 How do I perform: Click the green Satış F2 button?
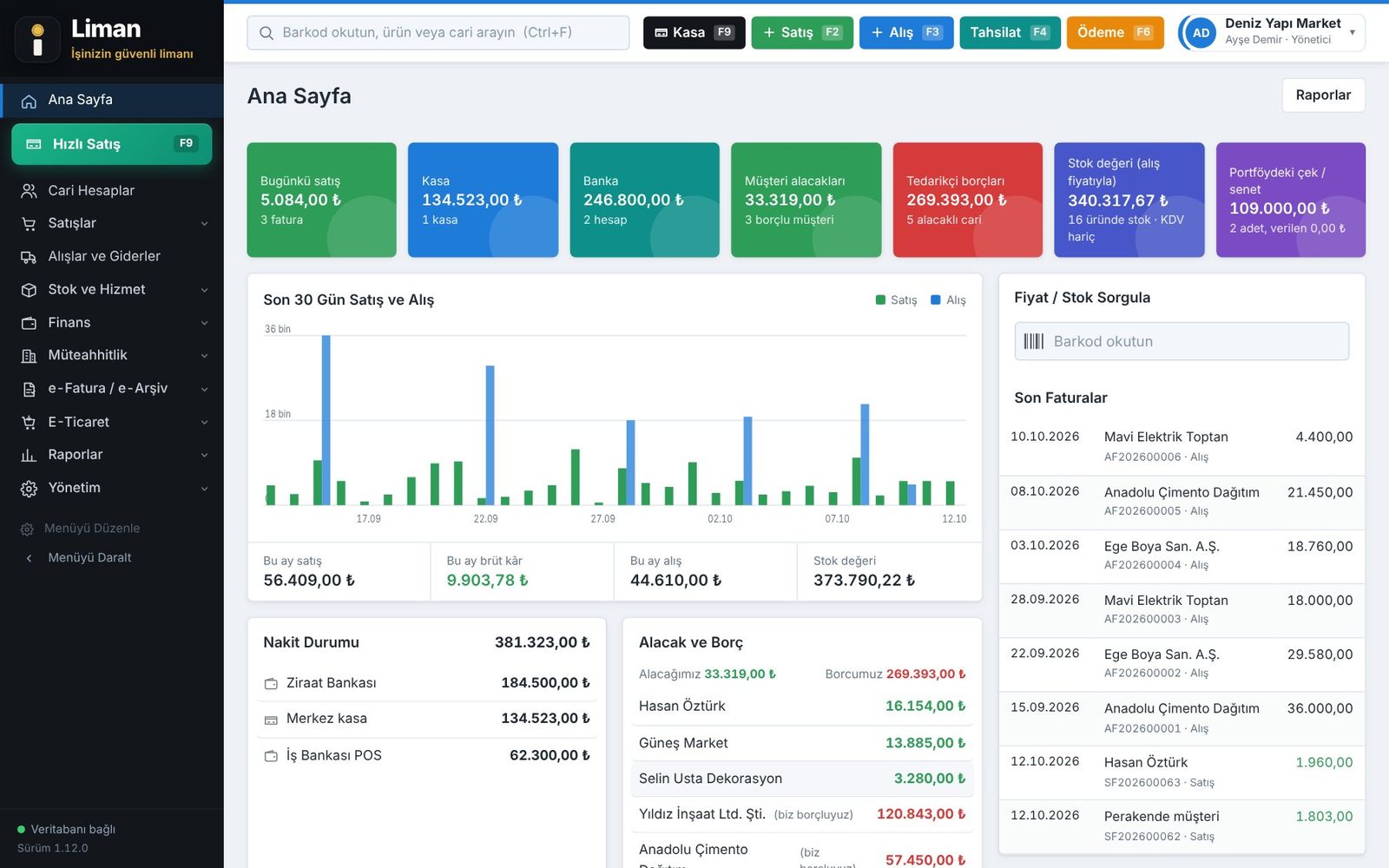[x=802, y=33]
